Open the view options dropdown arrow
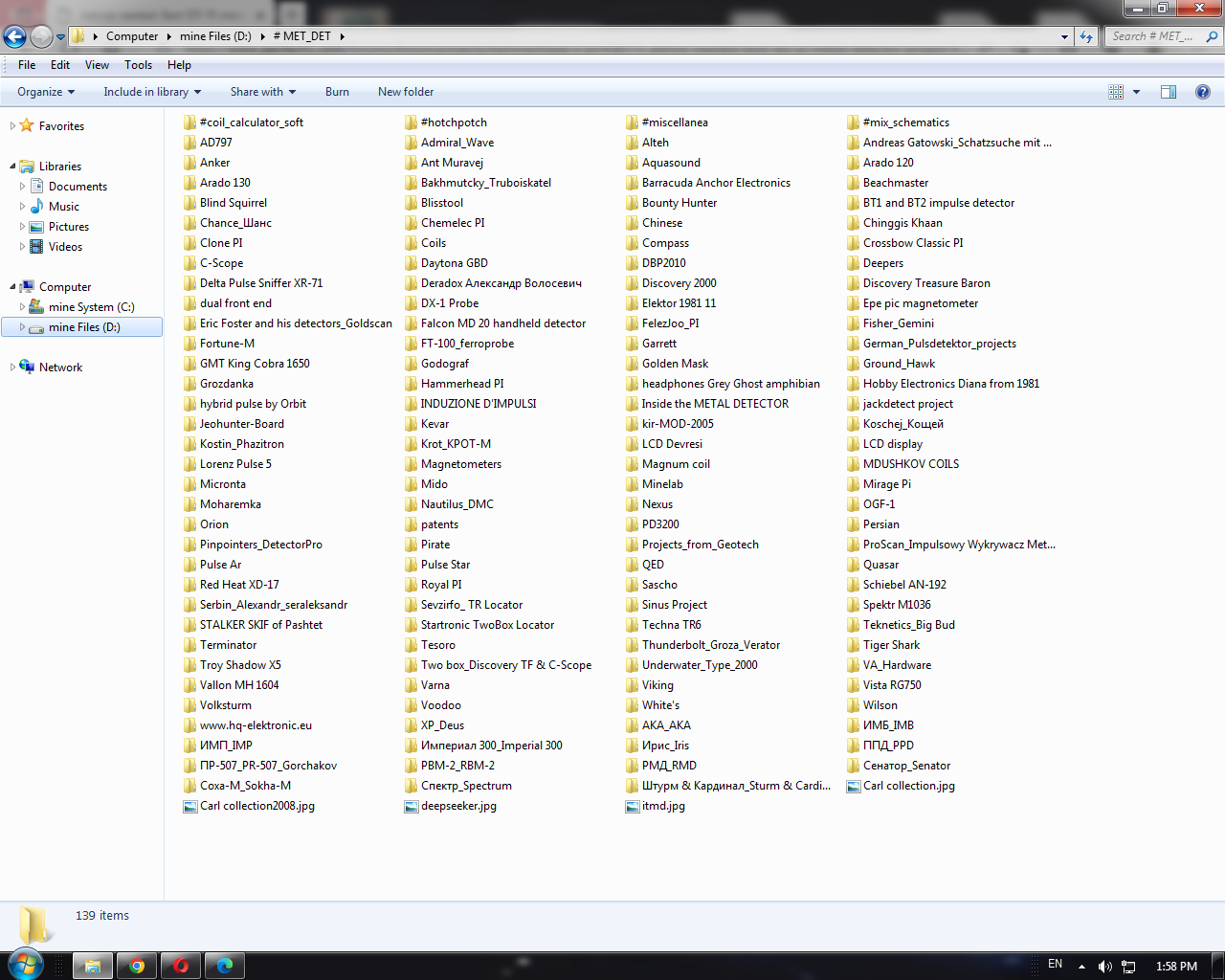 (1136, 92)
